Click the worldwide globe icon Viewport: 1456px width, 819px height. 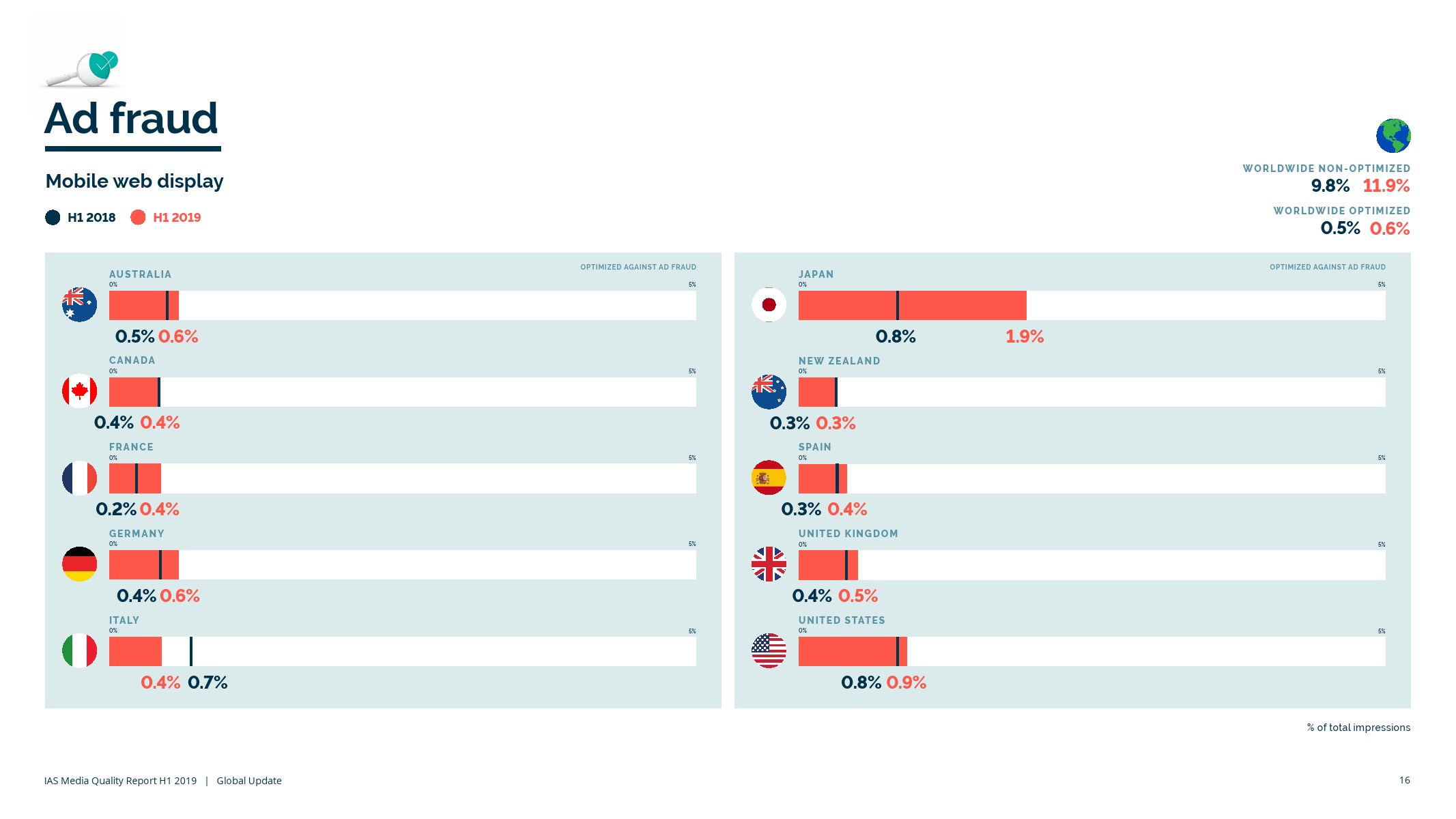(1393, 136)
